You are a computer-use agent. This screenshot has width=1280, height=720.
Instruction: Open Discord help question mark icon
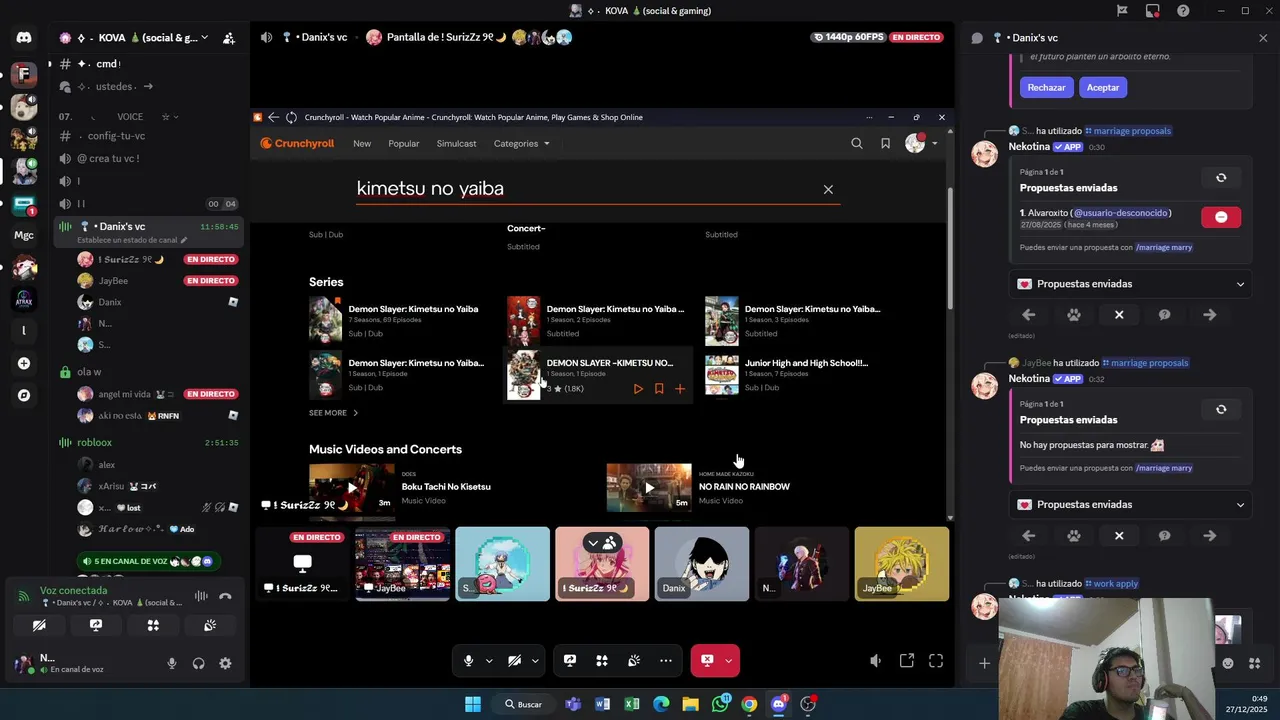1184,11
